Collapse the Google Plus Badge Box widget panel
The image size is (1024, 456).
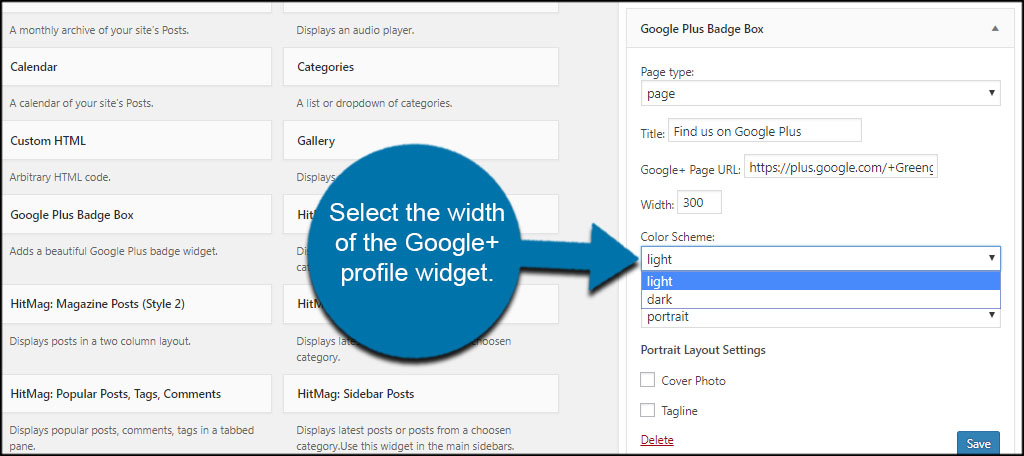click(995, 29)
